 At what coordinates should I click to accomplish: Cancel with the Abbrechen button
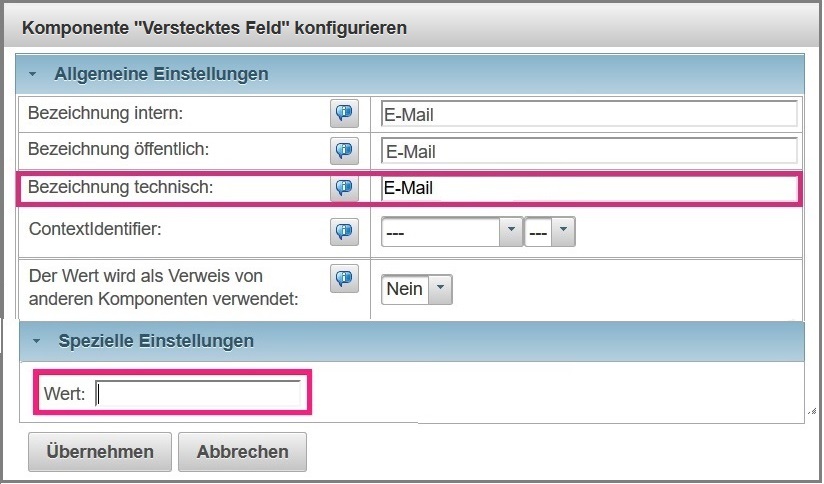tap(242, 451)
